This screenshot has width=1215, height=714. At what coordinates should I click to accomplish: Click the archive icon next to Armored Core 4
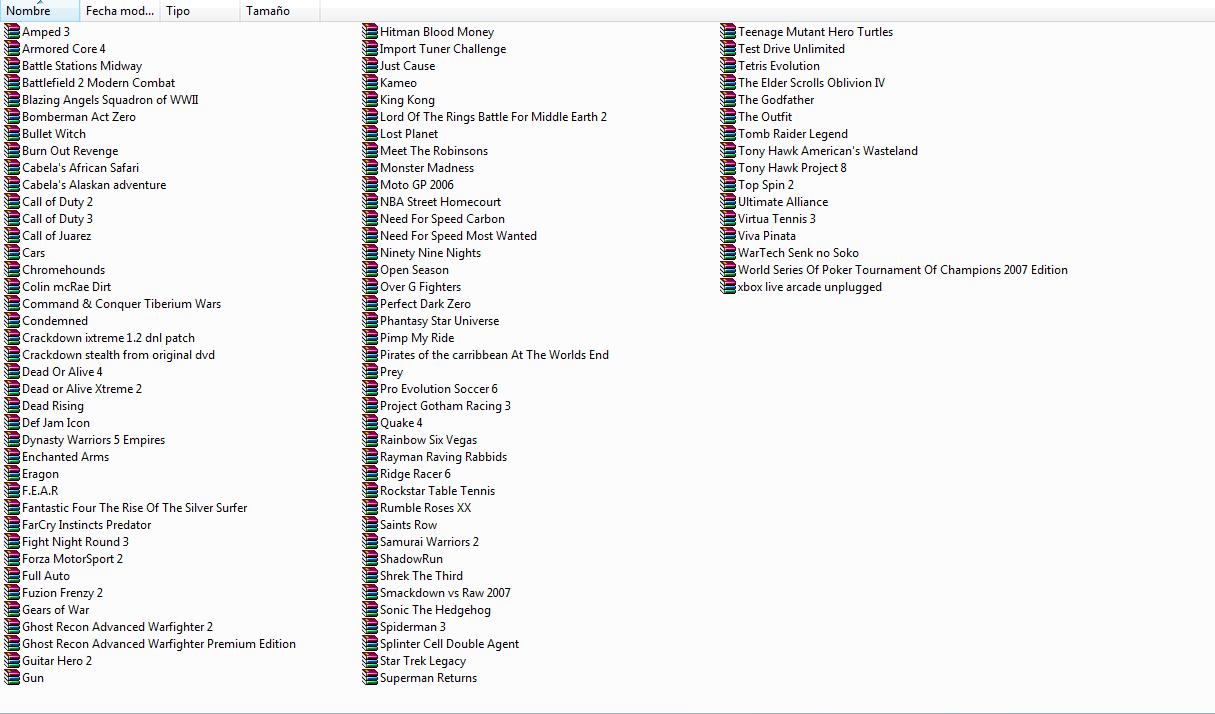(x=12, y=49)
